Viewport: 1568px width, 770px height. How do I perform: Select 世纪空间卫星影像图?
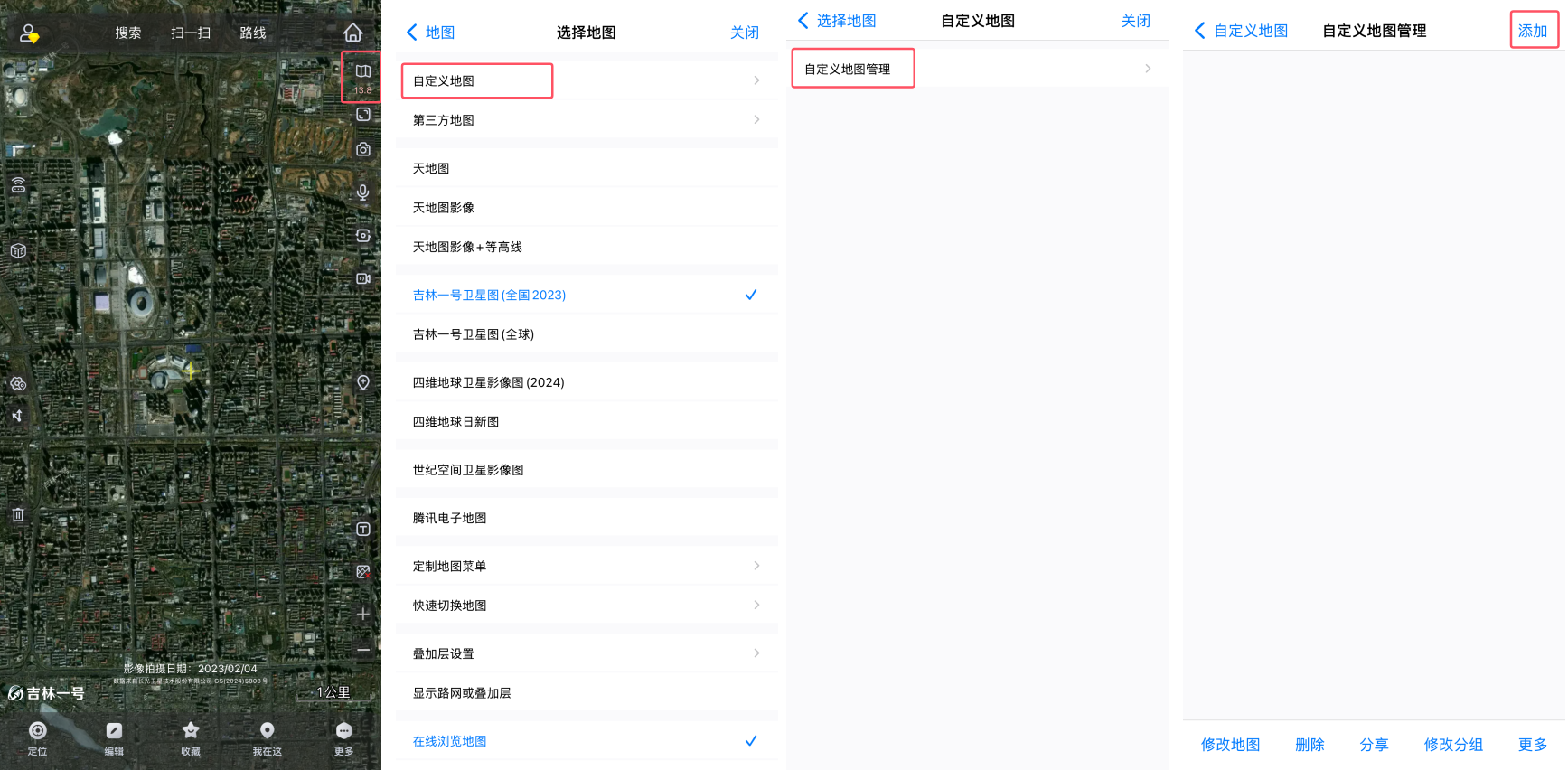pos(587,470)
